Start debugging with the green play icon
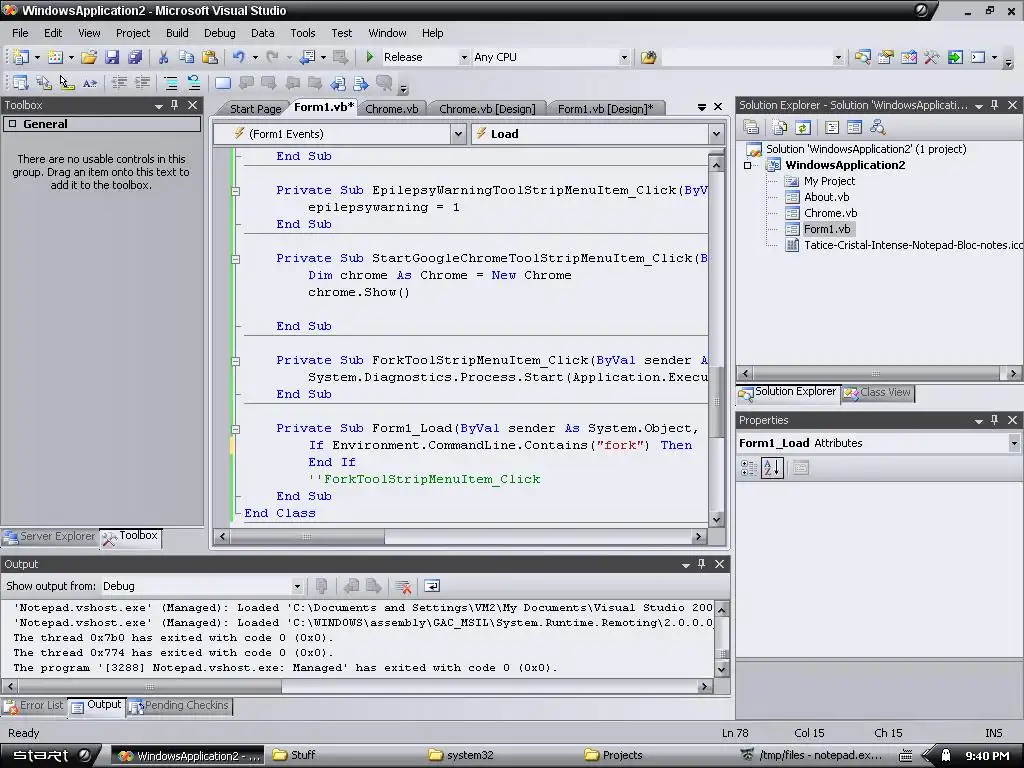The image size is (1024, 768). click(x=370, y=57)
